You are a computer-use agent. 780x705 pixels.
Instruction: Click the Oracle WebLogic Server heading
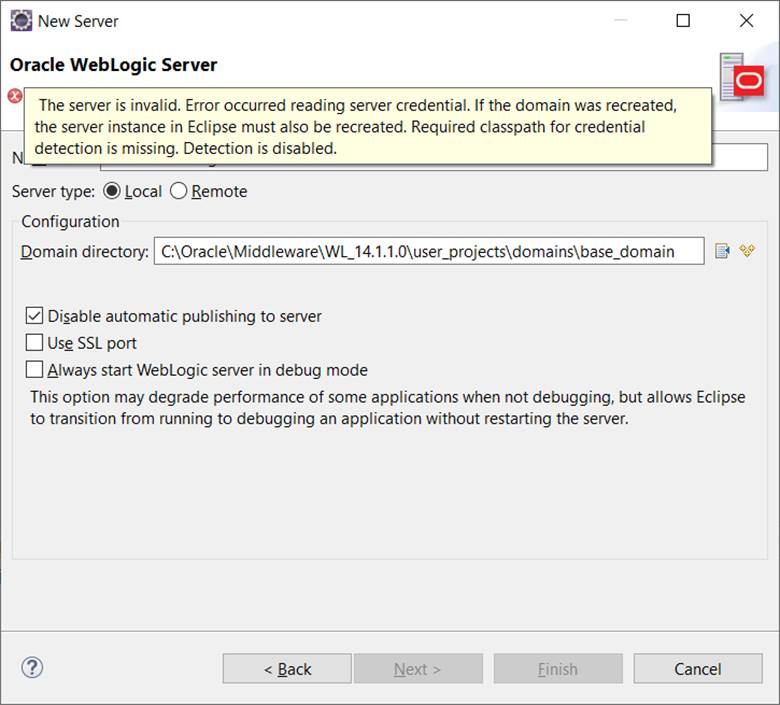point(113,65)
